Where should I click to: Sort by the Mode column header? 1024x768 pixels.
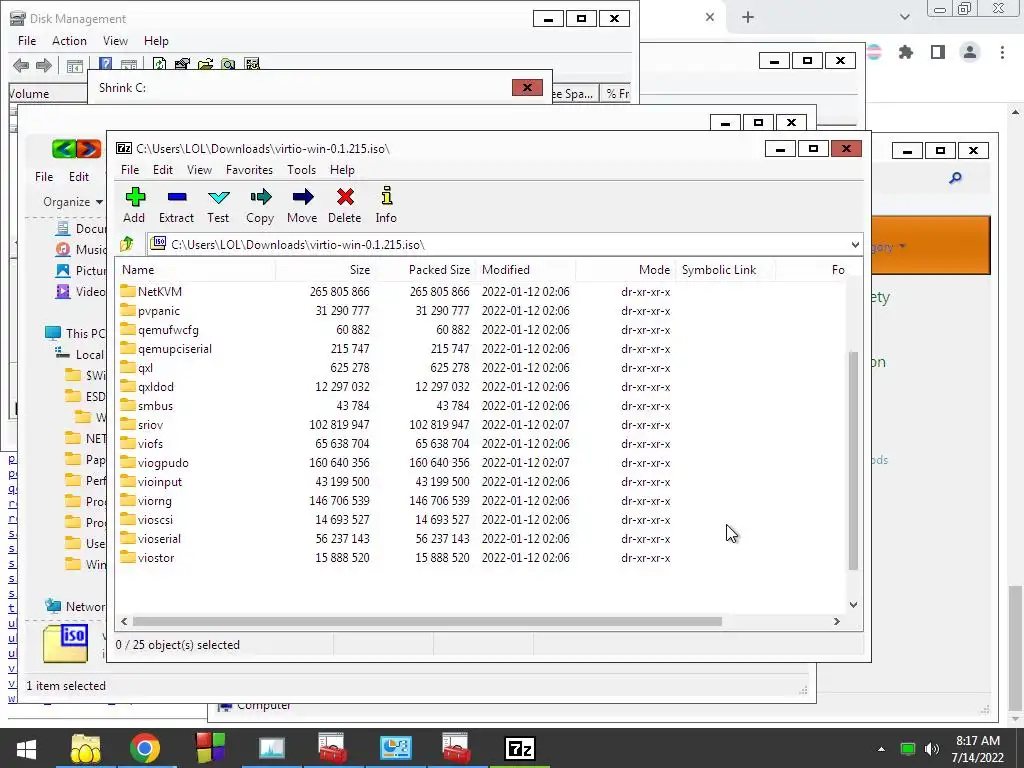(626, 270)
